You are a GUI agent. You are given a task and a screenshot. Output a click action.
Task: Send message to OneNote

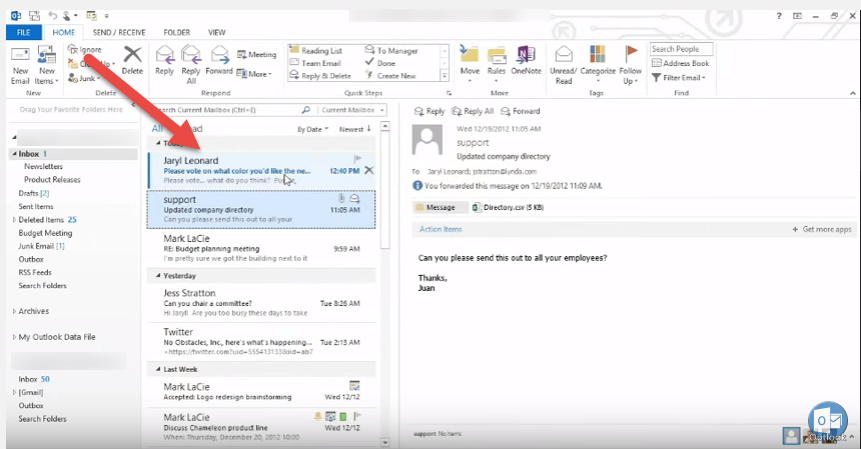[526, 60]
